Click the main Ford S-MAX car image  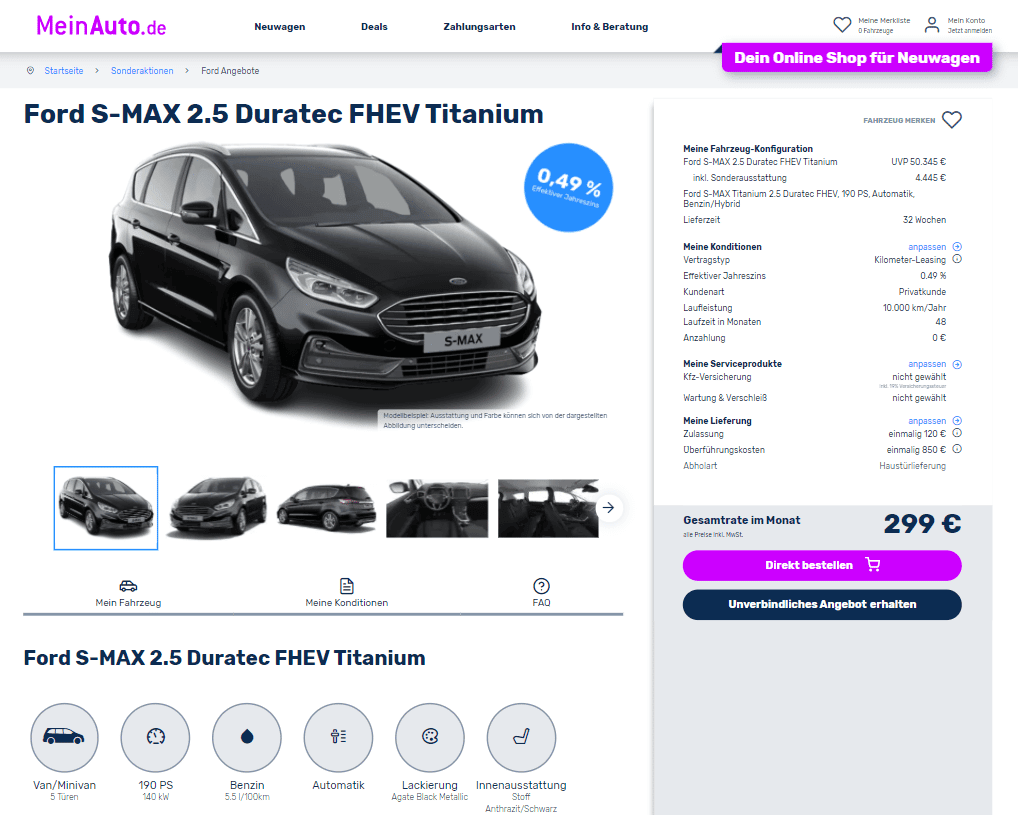tap(325, 276)
